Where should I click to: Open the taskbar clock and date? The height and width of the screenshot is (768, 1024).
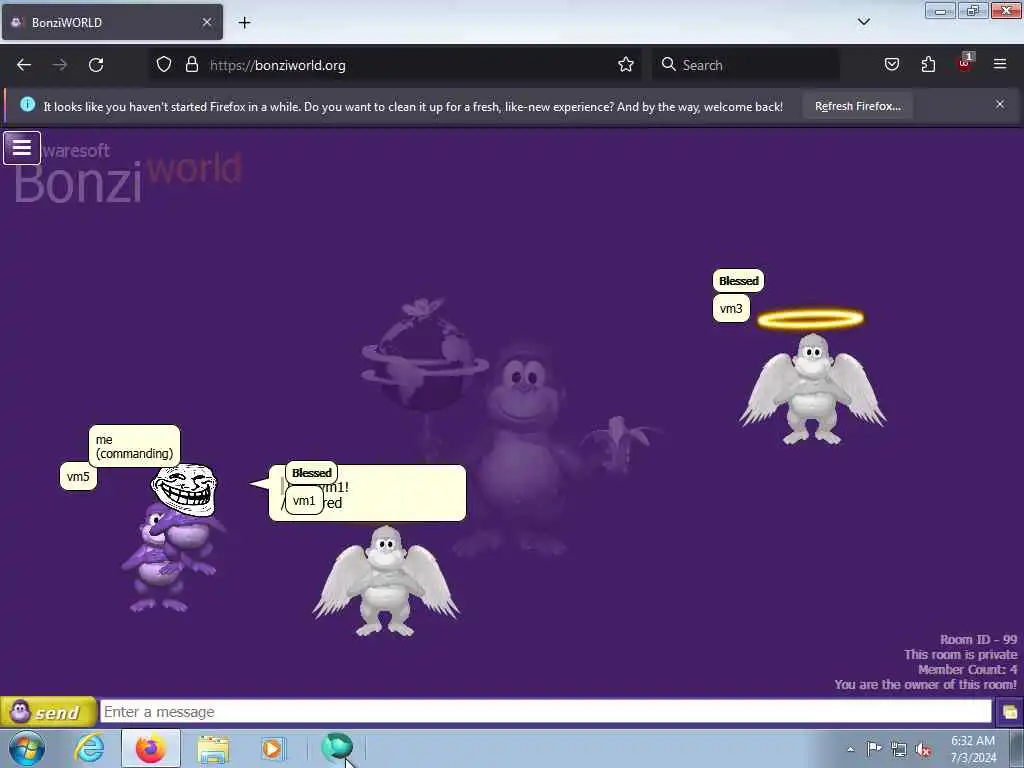(973, 749)
